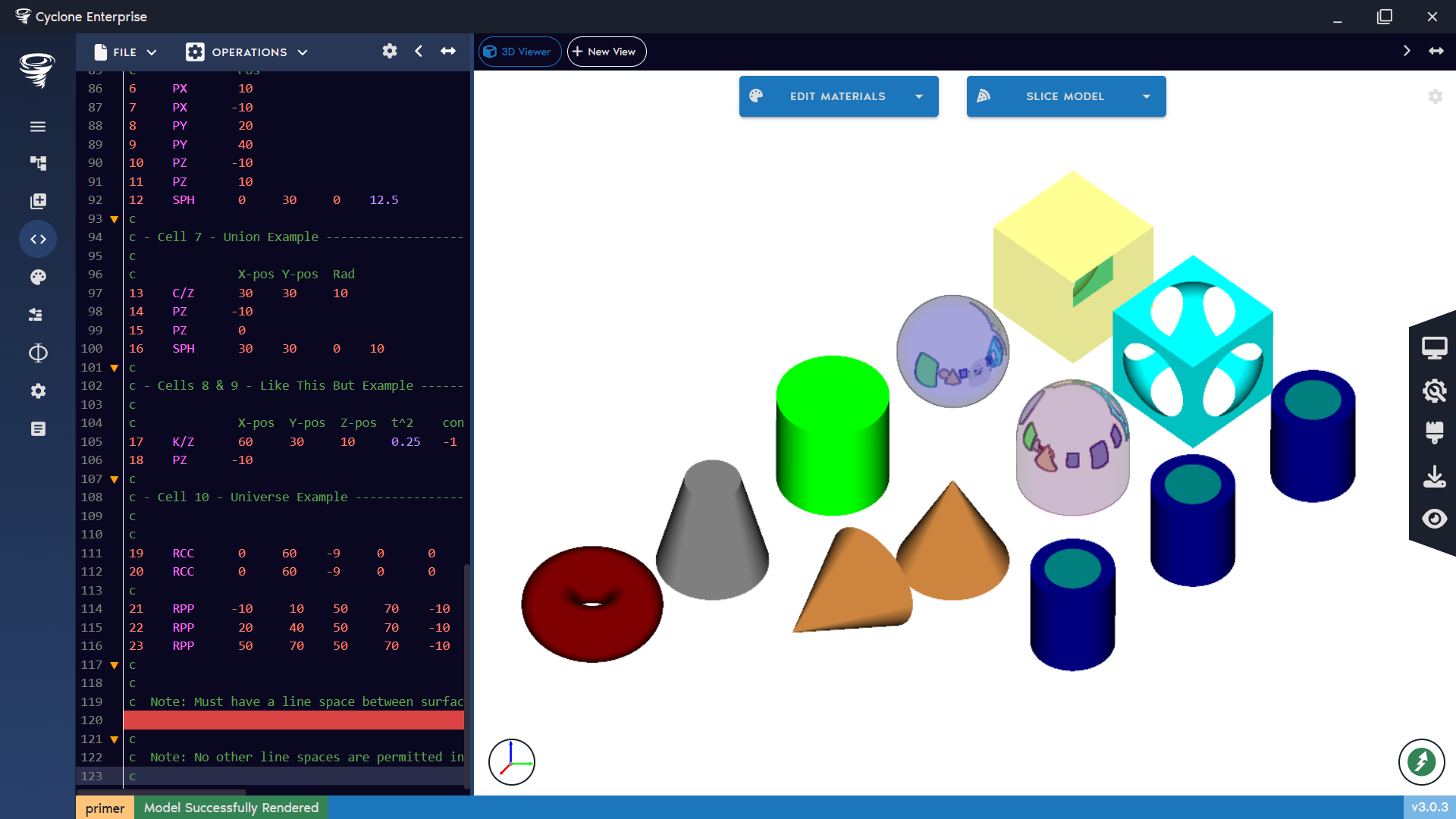This screenshot has height=819, width=1456.
Task: Click the notes/document icon at sidebar bottom
Action: click(x=38, y=428)
